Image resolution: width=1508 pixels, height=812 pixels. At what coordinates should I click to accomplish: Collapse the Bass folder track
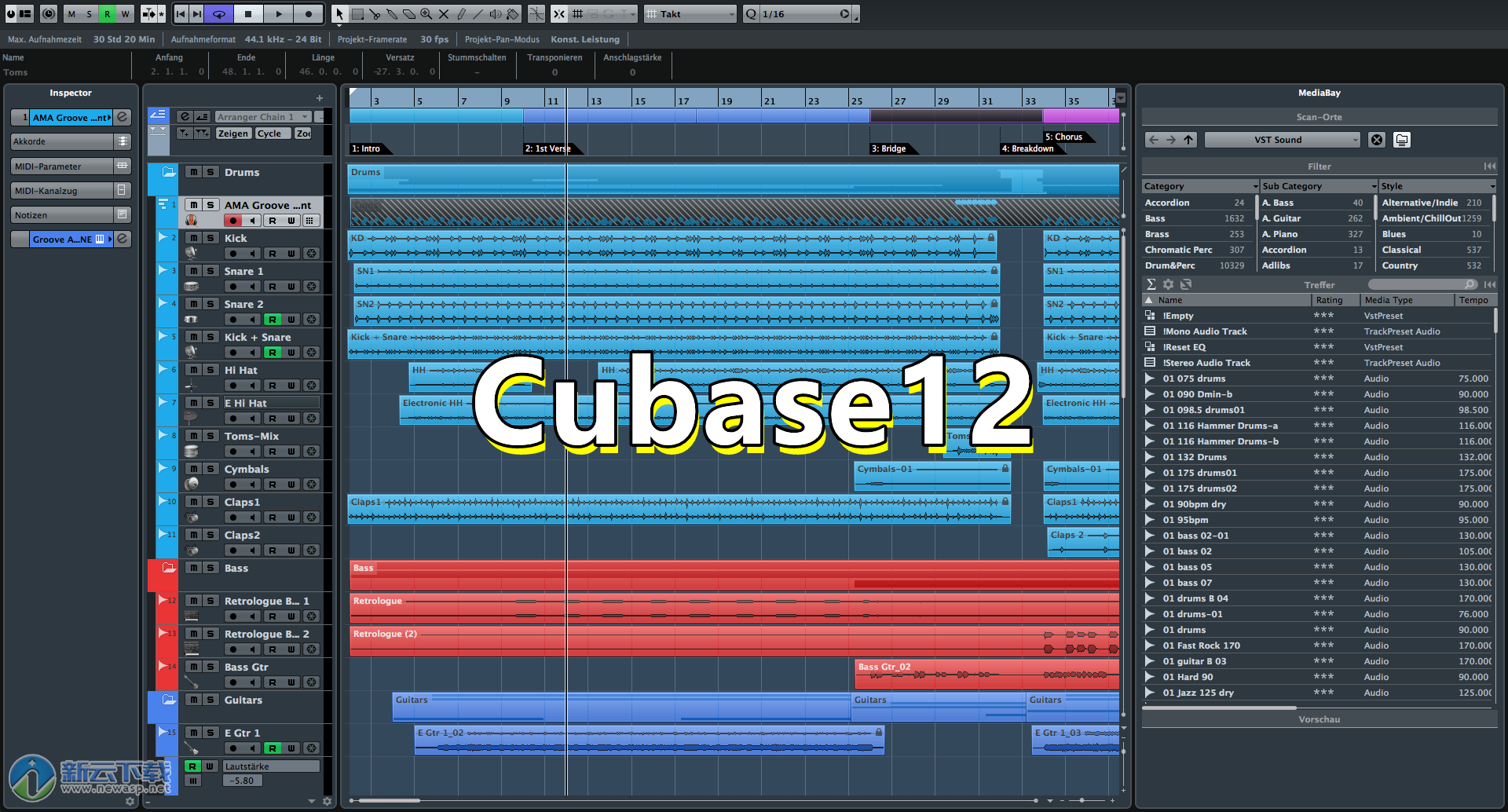tap(168, 568)
